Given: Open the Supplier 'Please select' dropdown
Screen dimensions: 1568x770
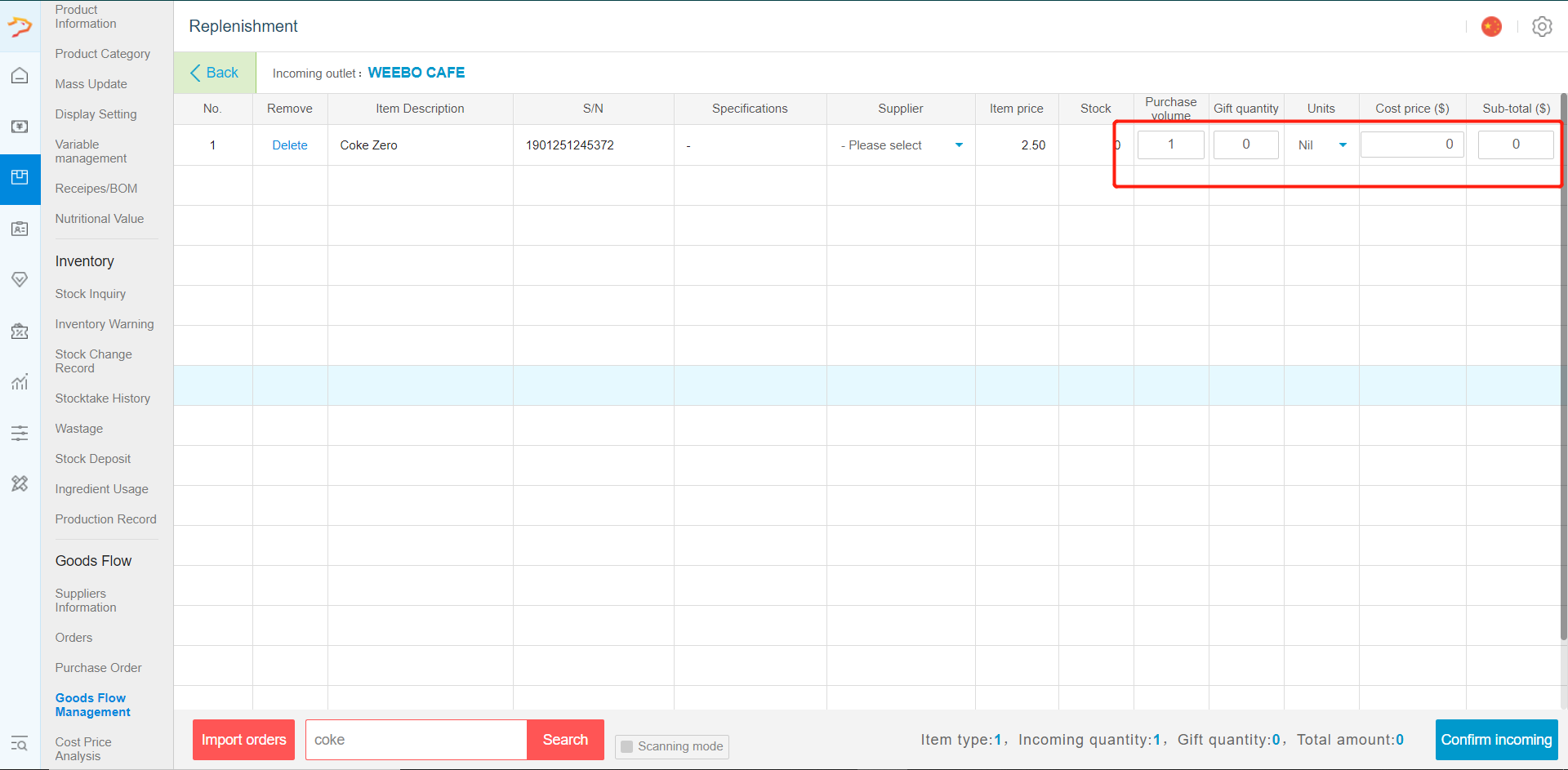Looking at the screenshot, I should [901, 145].
